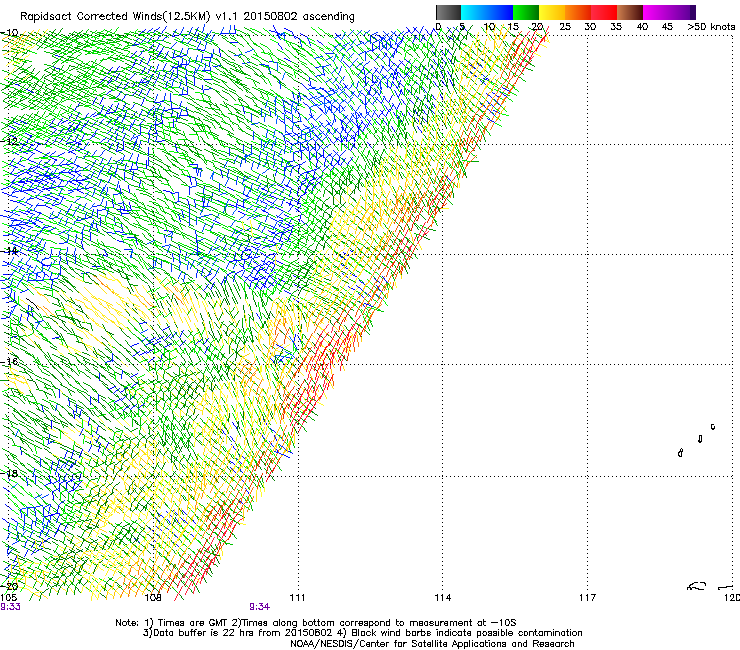Click the yellow 20-25 knots legend swatch

pos(552,12)
